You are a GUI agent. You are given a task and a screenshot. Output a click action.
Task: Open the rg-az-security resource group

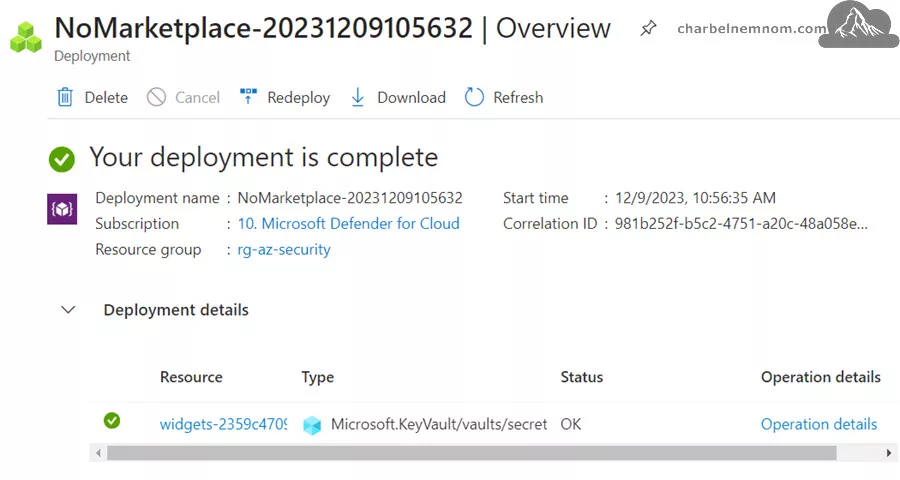click(284, 250)
